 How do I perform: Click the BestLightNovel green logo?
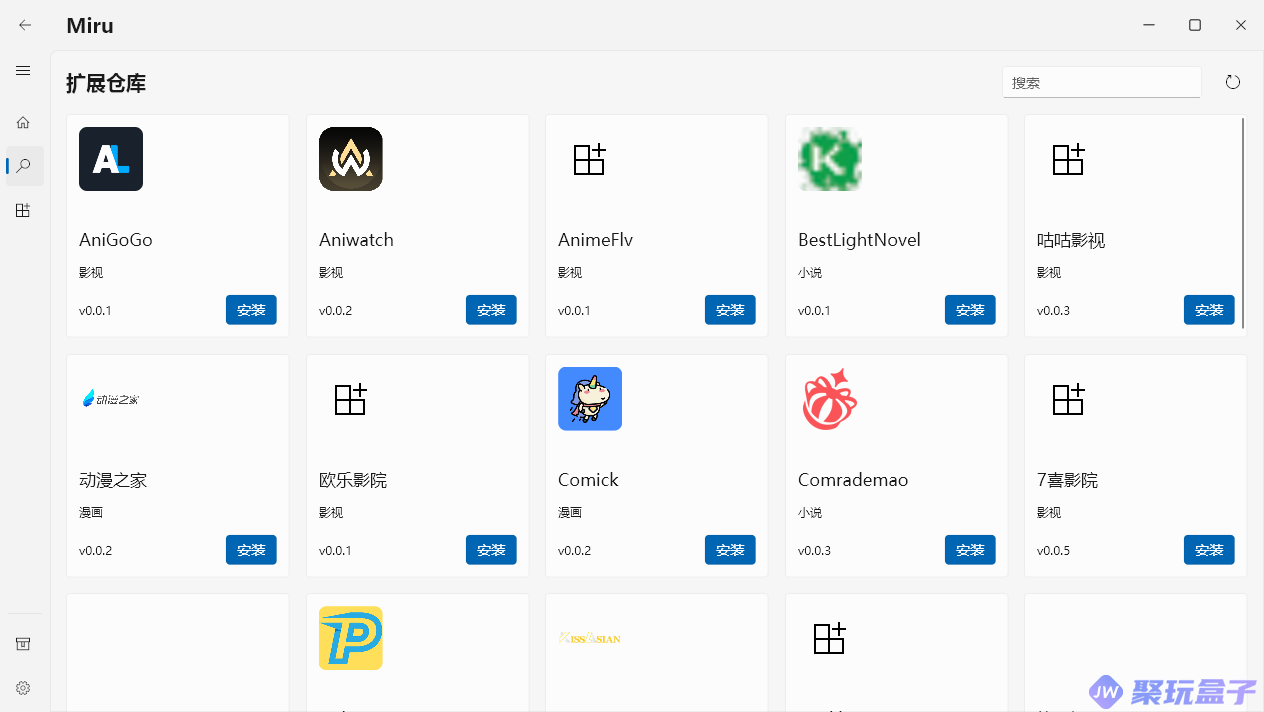830,159
